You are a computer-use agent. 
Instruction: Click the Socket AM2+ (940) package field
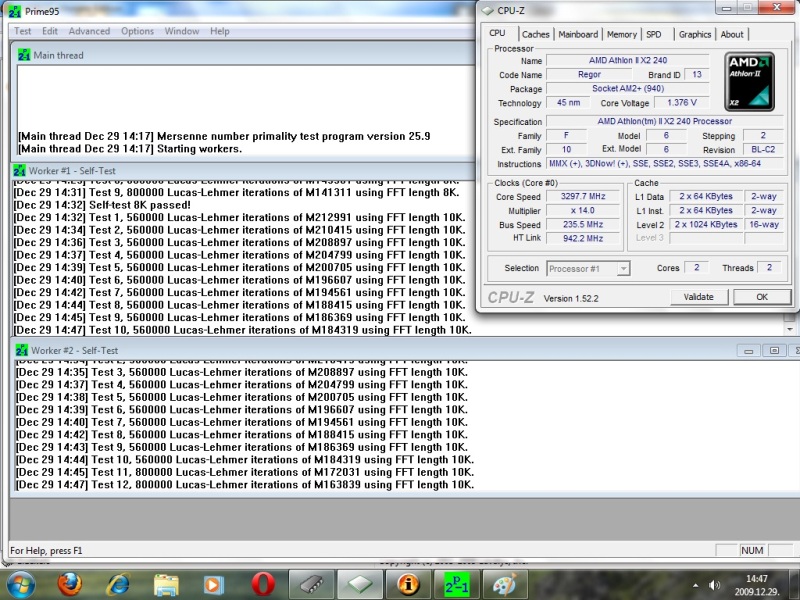[628, 88]
